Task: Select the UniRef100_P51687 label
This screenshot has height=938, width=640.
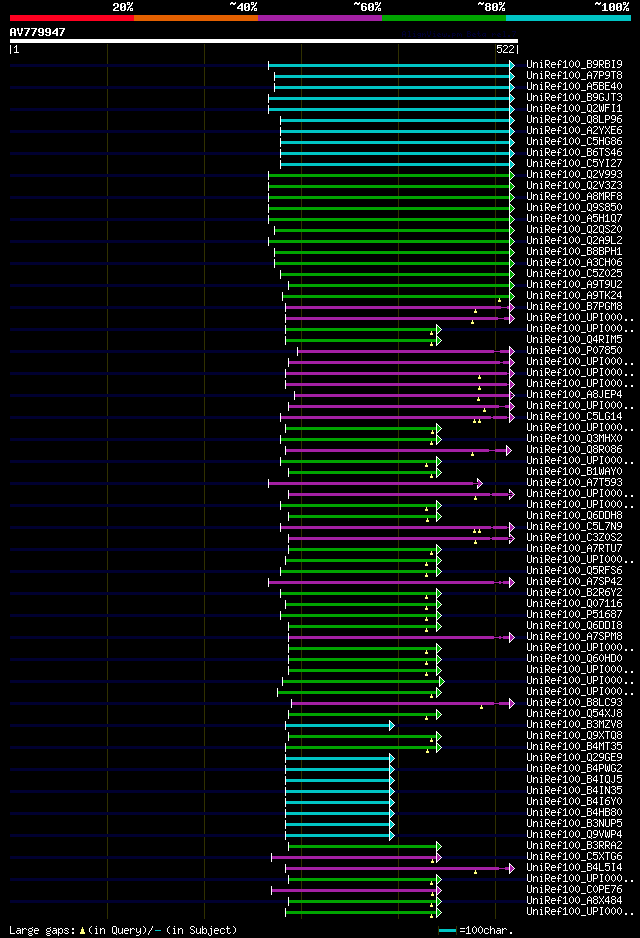Action: [x=574, y=615]
